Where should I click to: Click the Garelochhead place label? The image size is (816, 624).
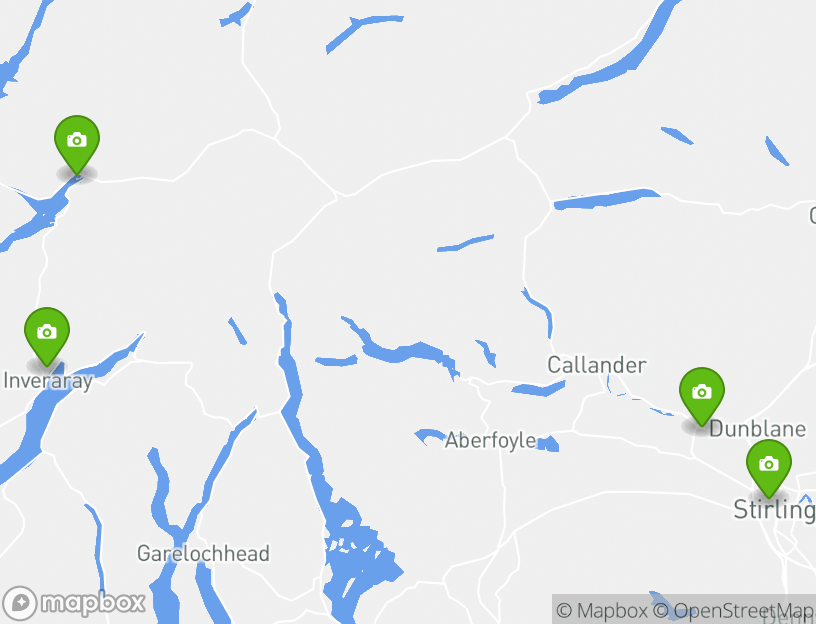(203, 553)
